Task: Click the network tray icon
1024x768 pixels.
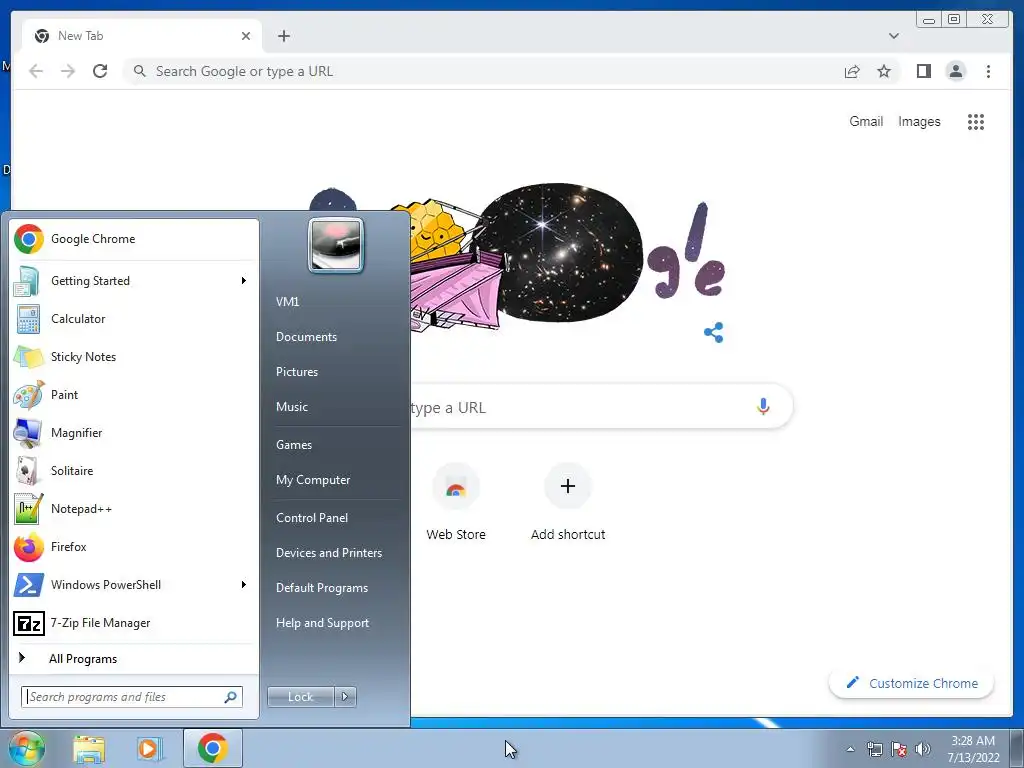Action: 874,749
